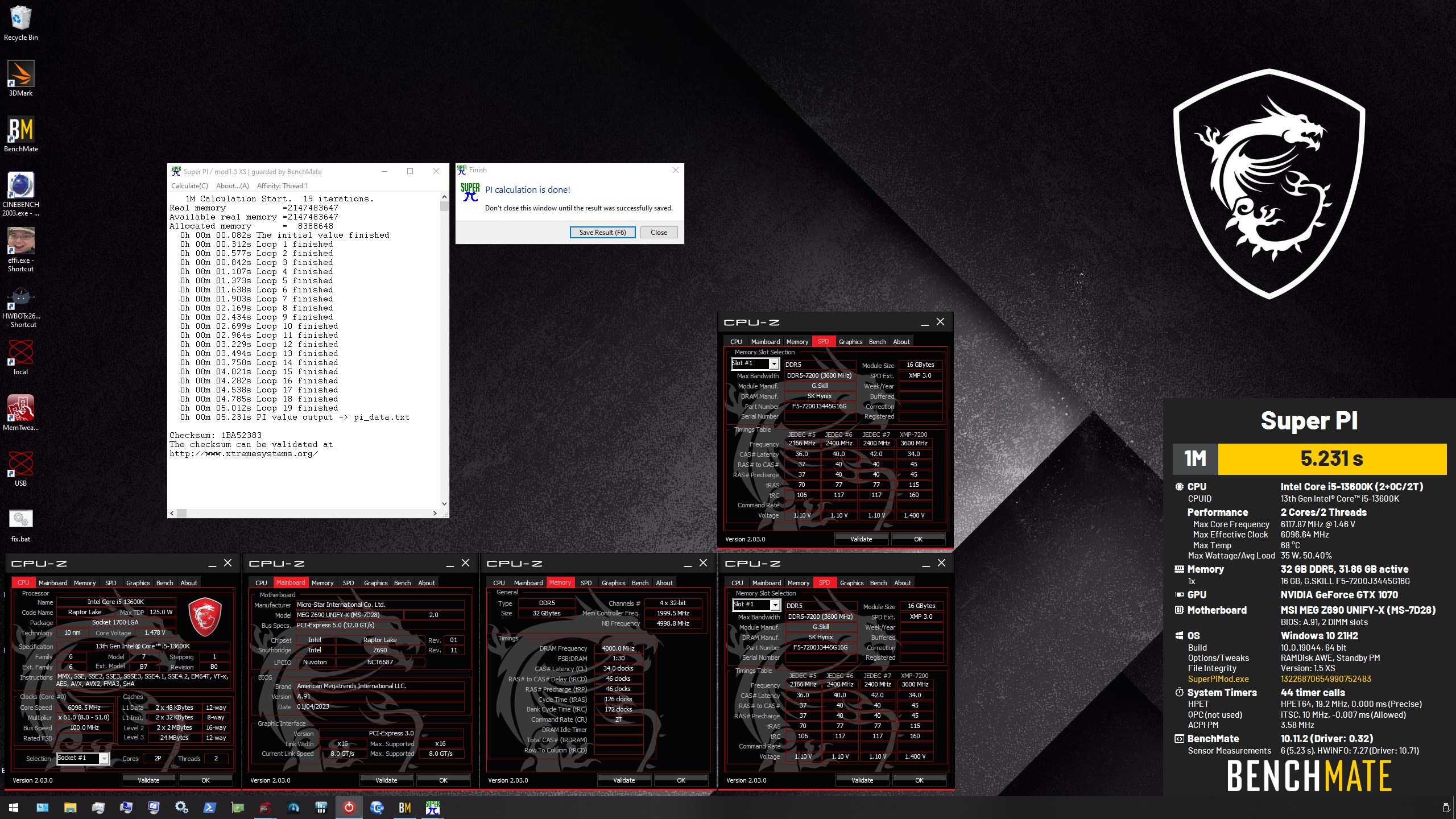Open About tab in lower CPU-Z SPD window

pos(902,583)
